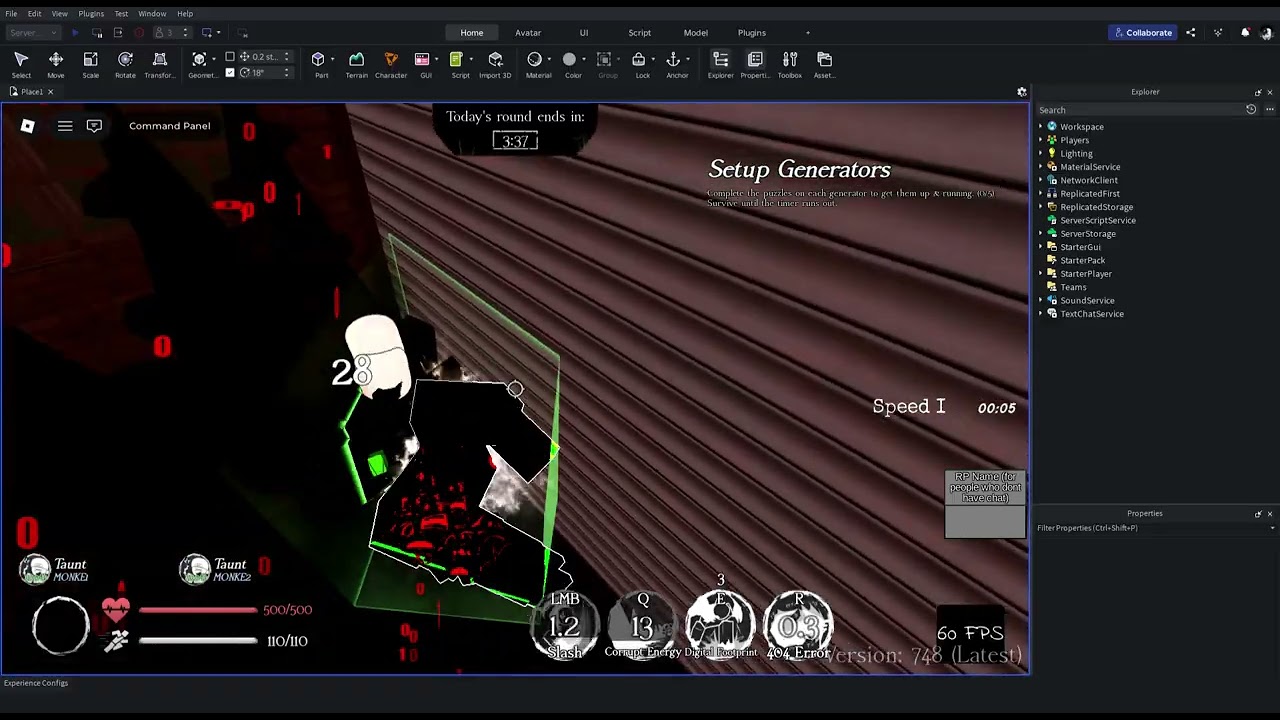The height and width of the screenshot is (720, 1280).
Task: Open the File menu
Action: (x=11, y=14)
